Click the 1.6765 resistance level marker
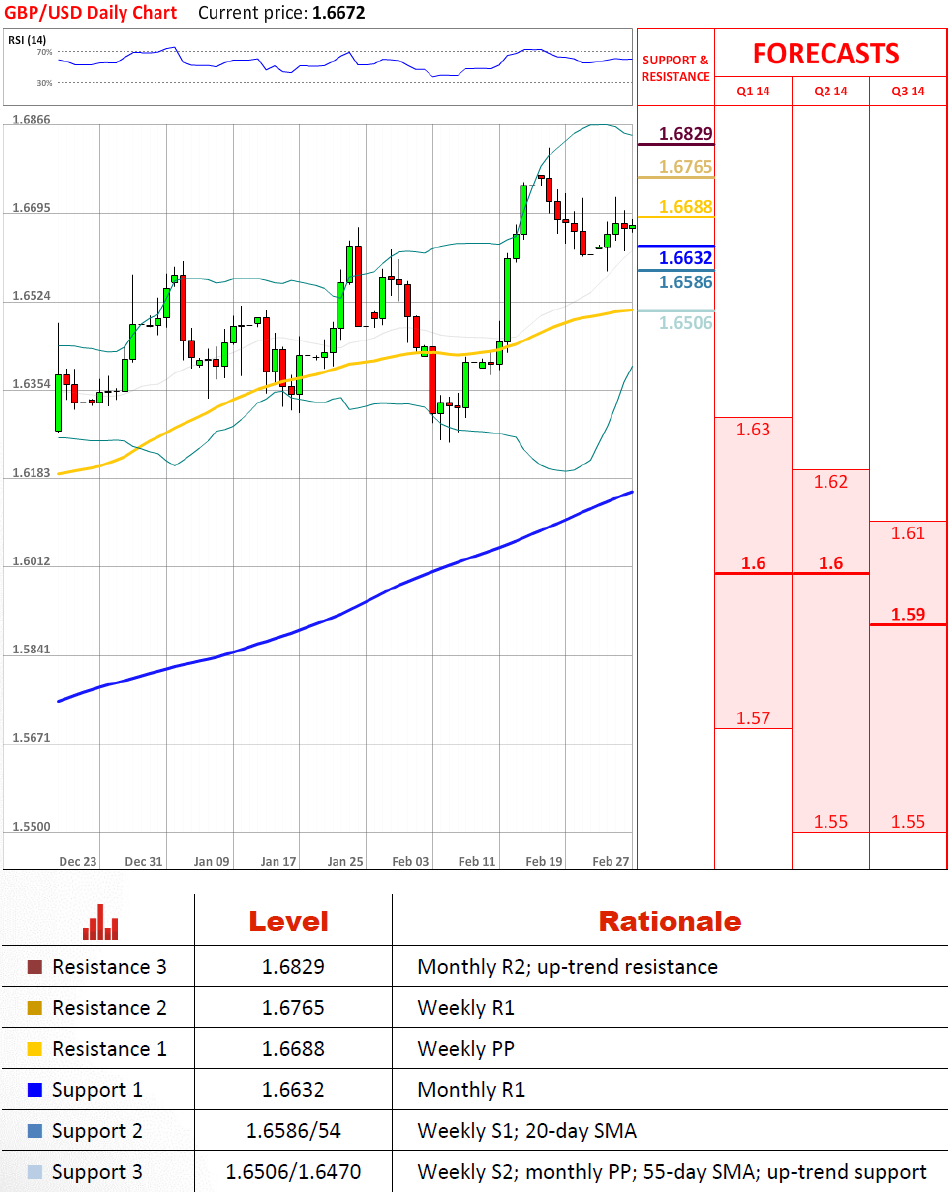This screenshot has height=1192, width=951. coord(686,166)
